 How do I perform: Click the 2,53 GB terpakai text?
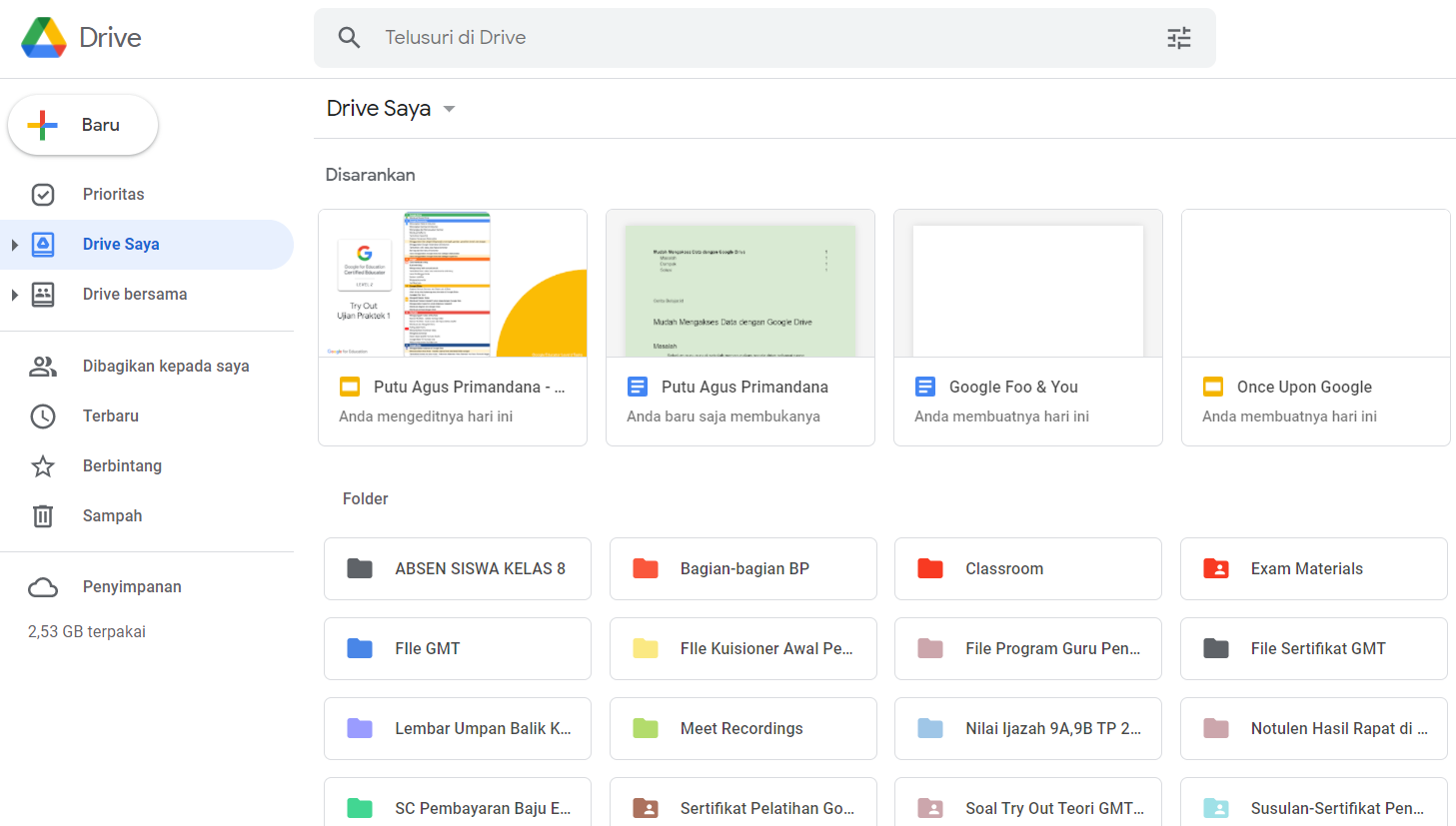coord(87,631)
